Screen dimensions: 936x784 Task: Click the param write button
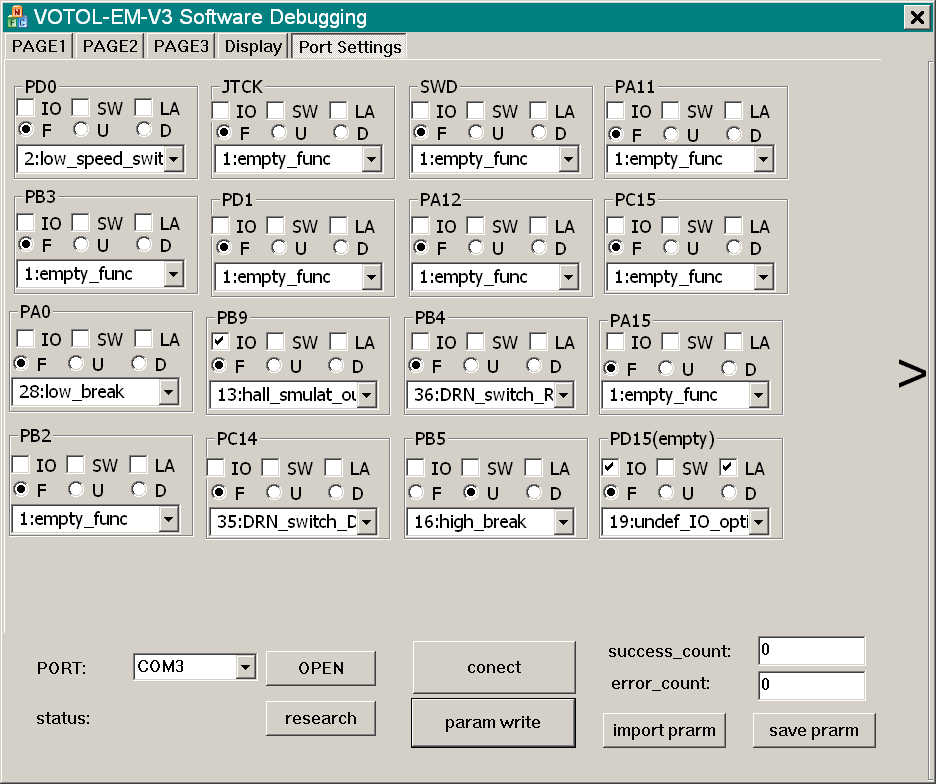tap(493, 722)
